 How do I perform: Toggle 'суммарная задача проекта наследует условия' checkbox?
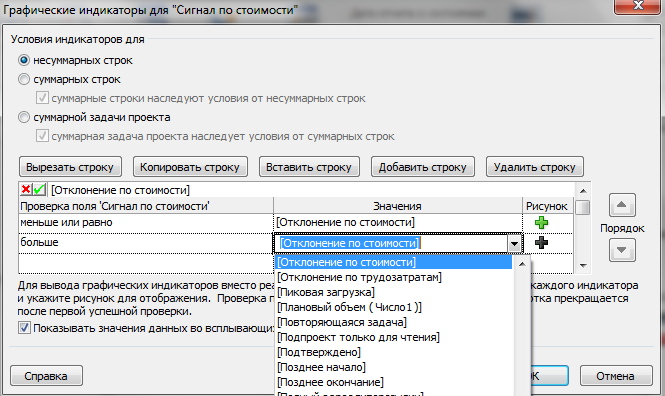(42, 136)
